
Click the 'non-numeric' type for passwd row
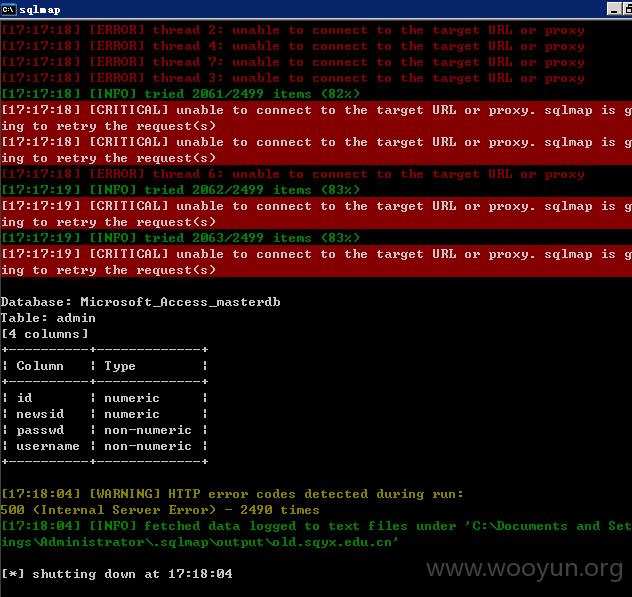(148, 430)
